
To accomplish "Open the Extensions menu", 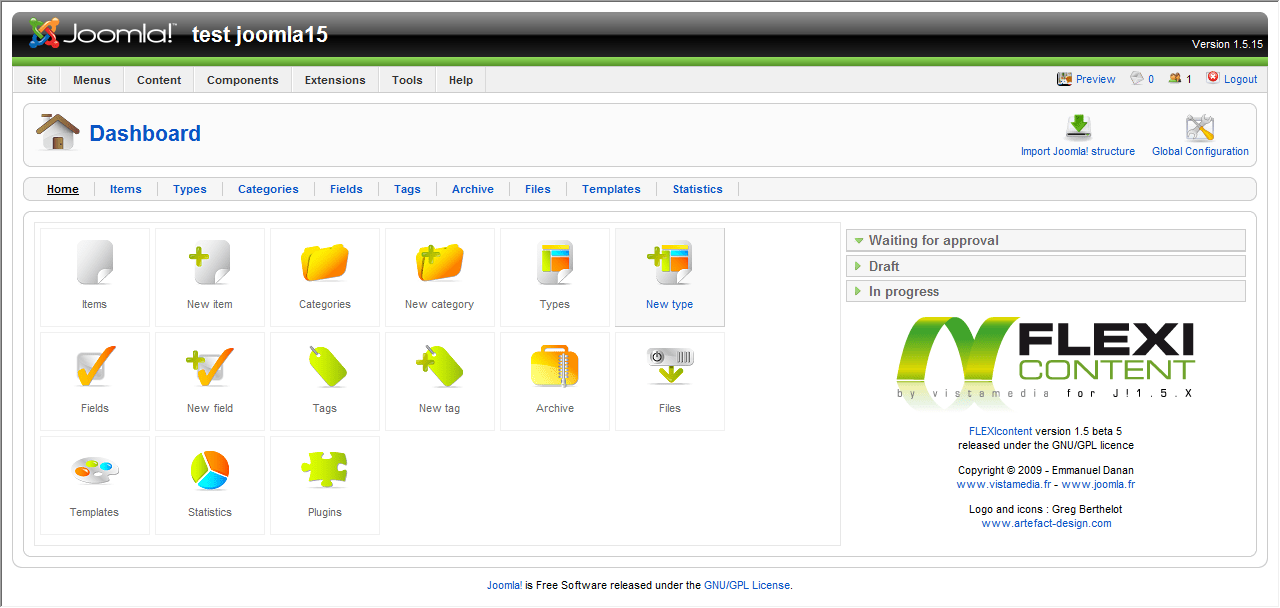I will [335, 80].
